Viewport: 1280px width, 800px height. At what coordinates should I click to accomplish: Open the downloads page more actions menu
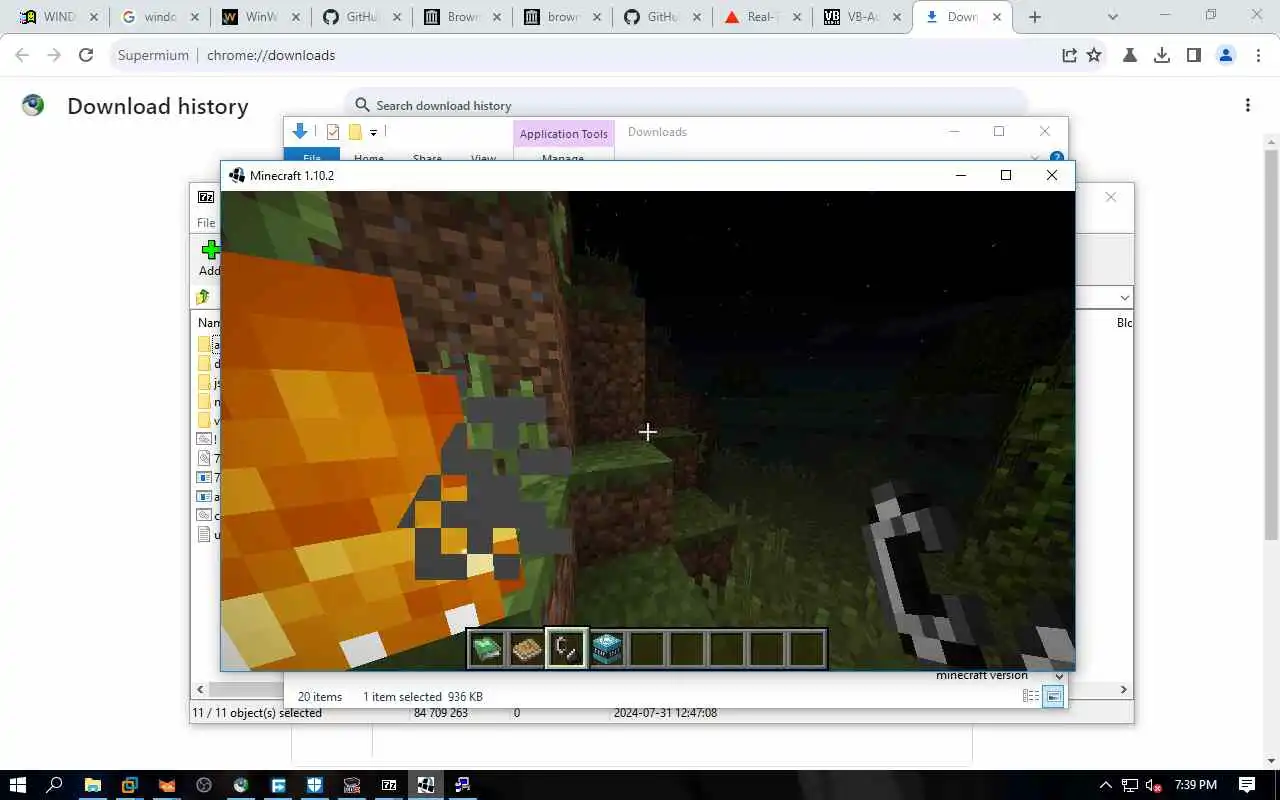[x=1247, y=105]
